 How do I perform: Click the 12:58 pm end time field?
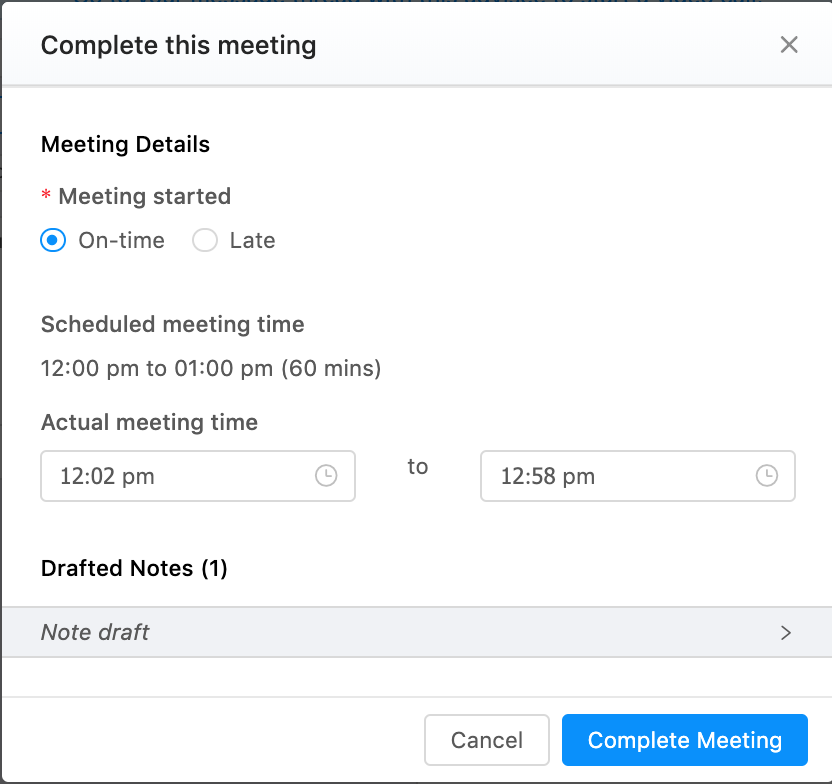638,476
